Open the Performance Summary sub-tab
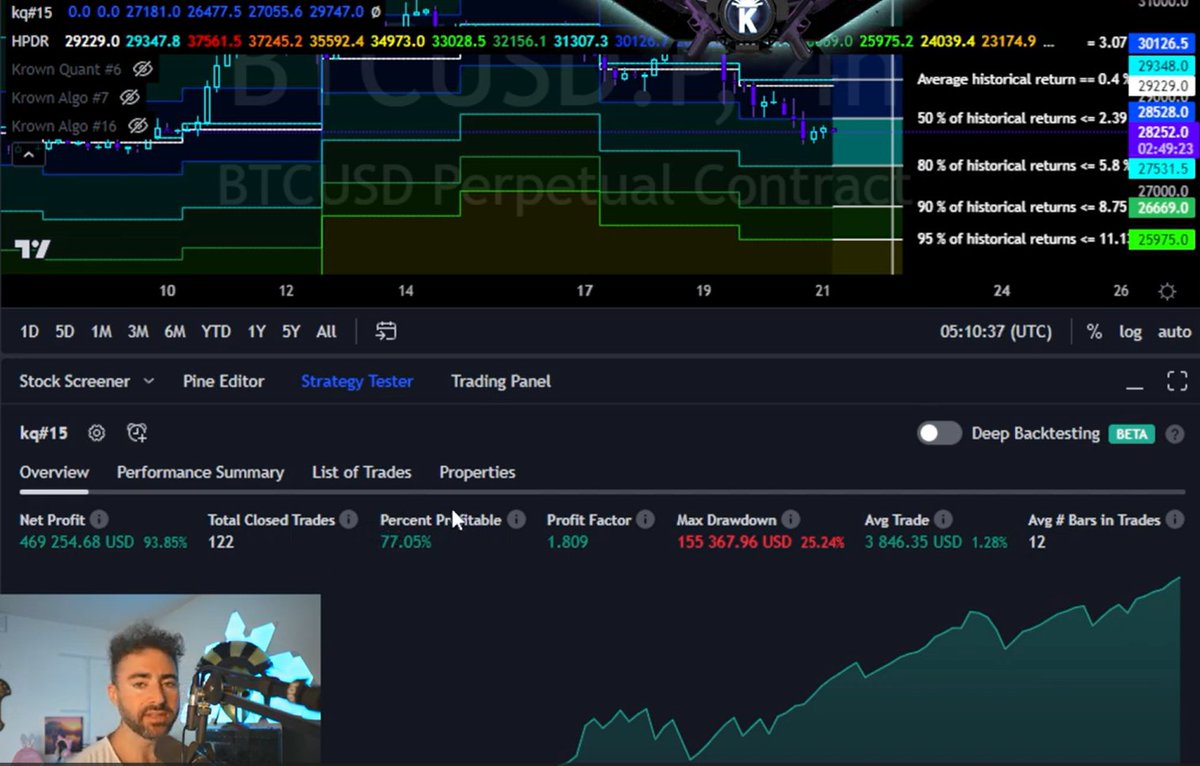 [x=200, y=472]
